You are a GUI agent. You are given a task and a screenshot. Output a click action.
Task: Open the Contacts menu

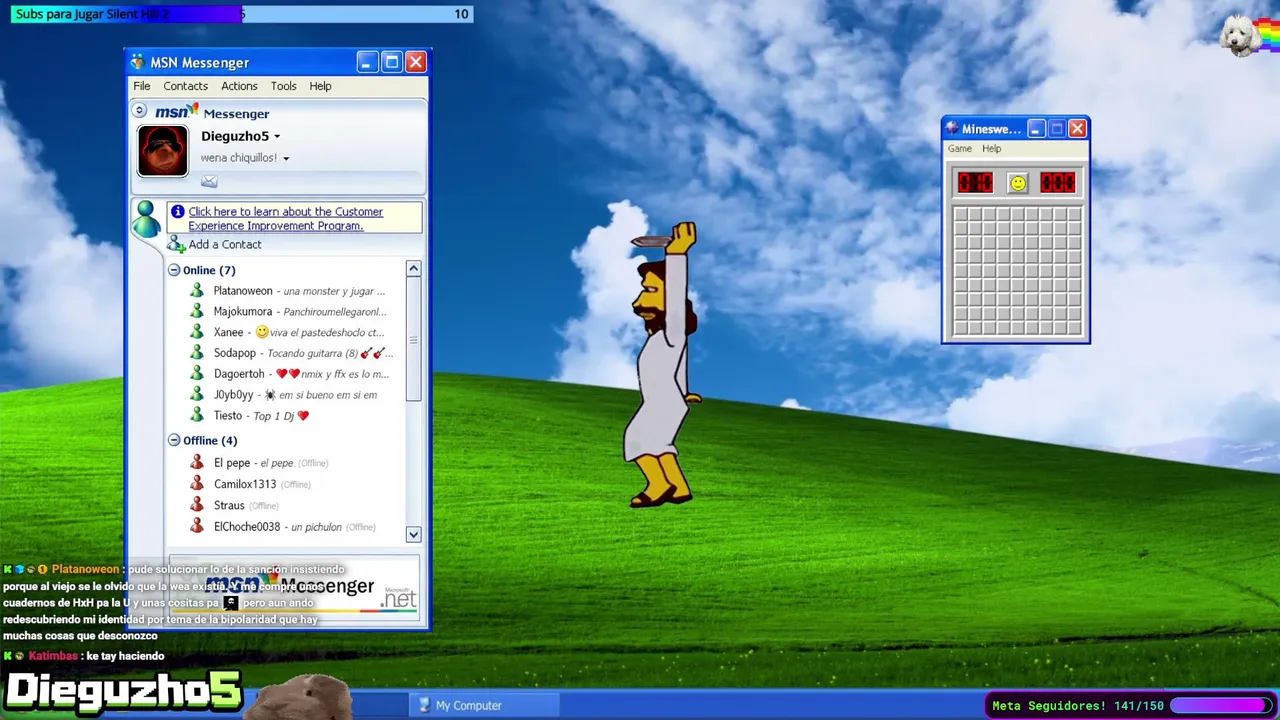(x=185, y=86)
